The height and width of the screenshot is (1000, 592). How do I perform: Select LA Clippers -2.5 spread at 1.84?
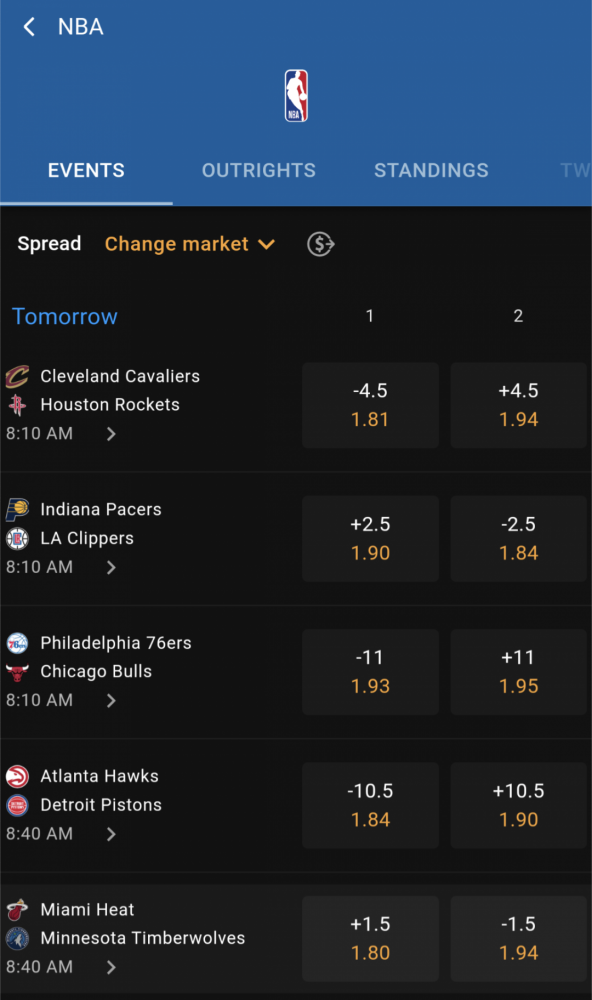pyautogui.click(x=519, y=538)
